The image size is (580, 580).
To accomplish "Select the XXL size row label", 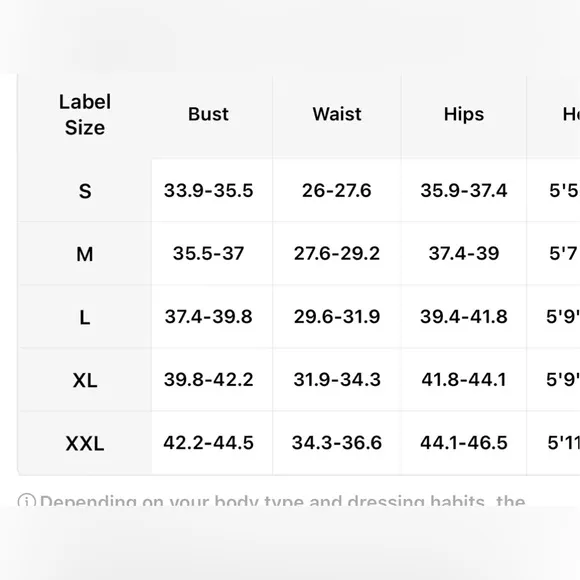I will tap(85, 444).
